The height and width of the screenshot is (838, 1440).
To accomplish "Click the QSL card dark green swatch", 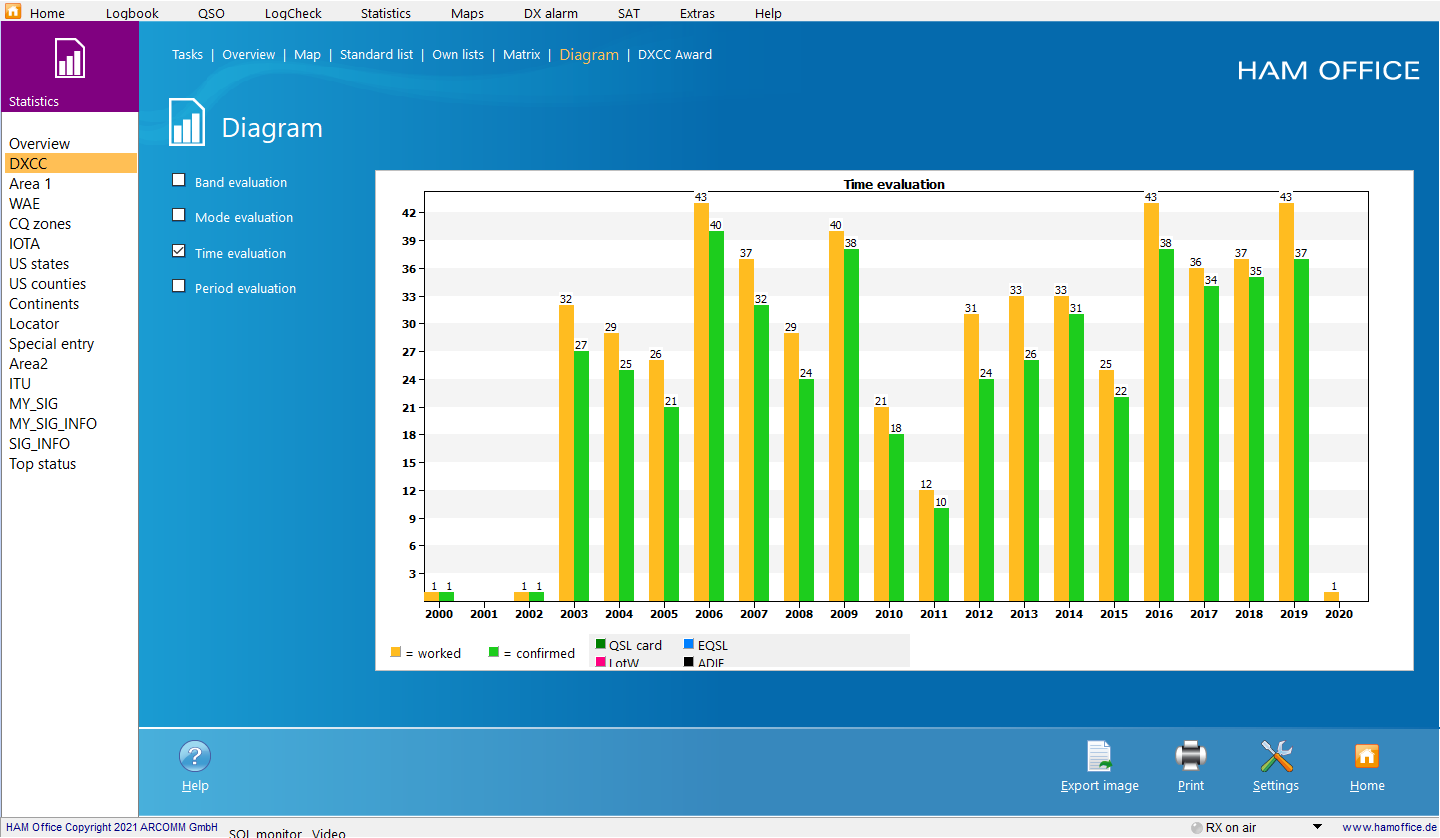I will (x=601, y=644).
